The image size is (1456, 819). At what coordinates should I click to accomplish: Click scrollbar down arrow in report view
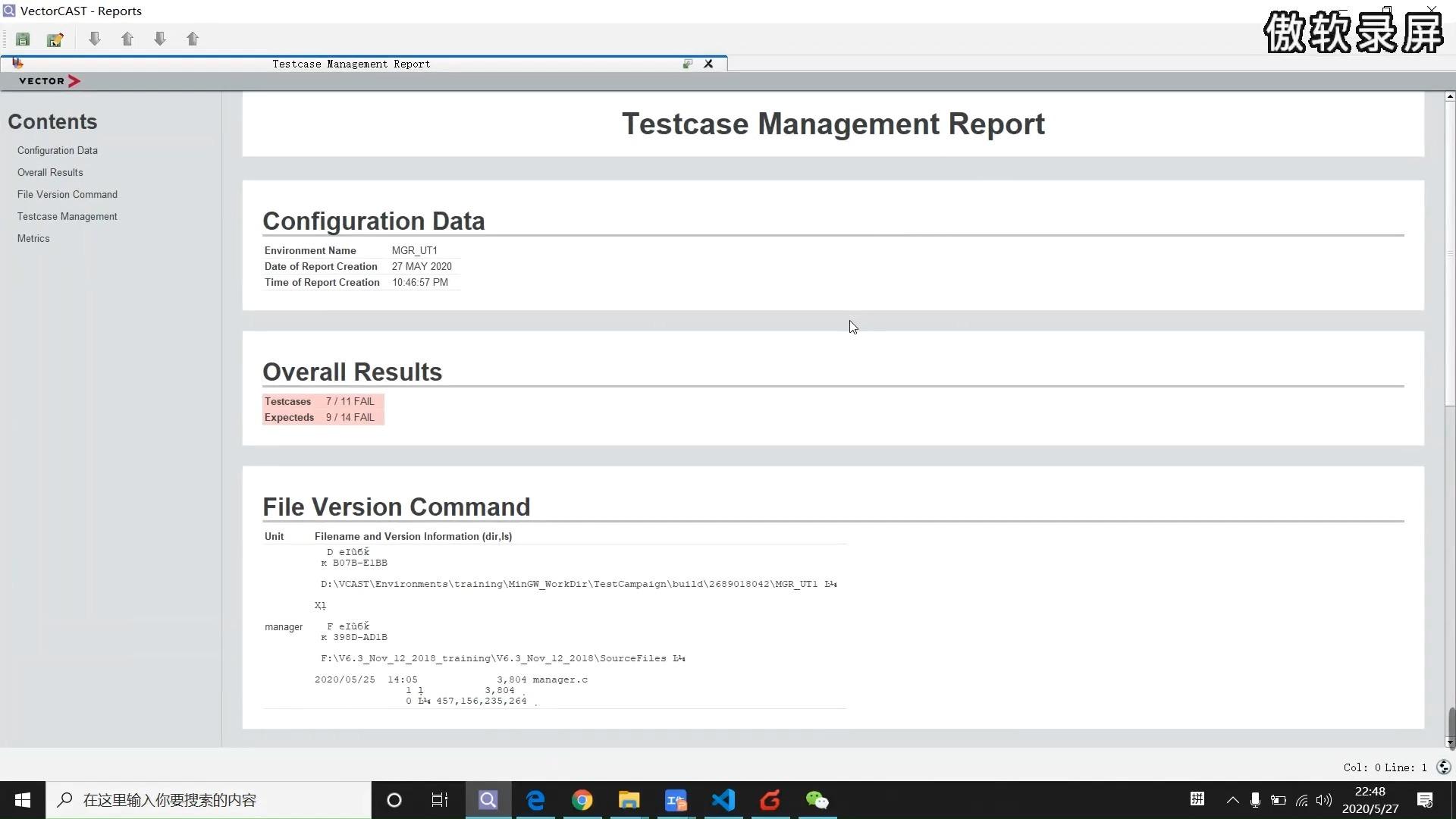coord(1450,742)
